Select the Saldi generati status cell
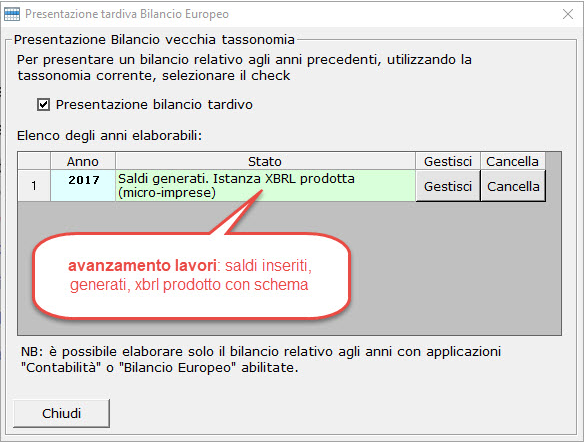This screenshot has height=444, width=586. pyautogui.click(x=265, y=186)
